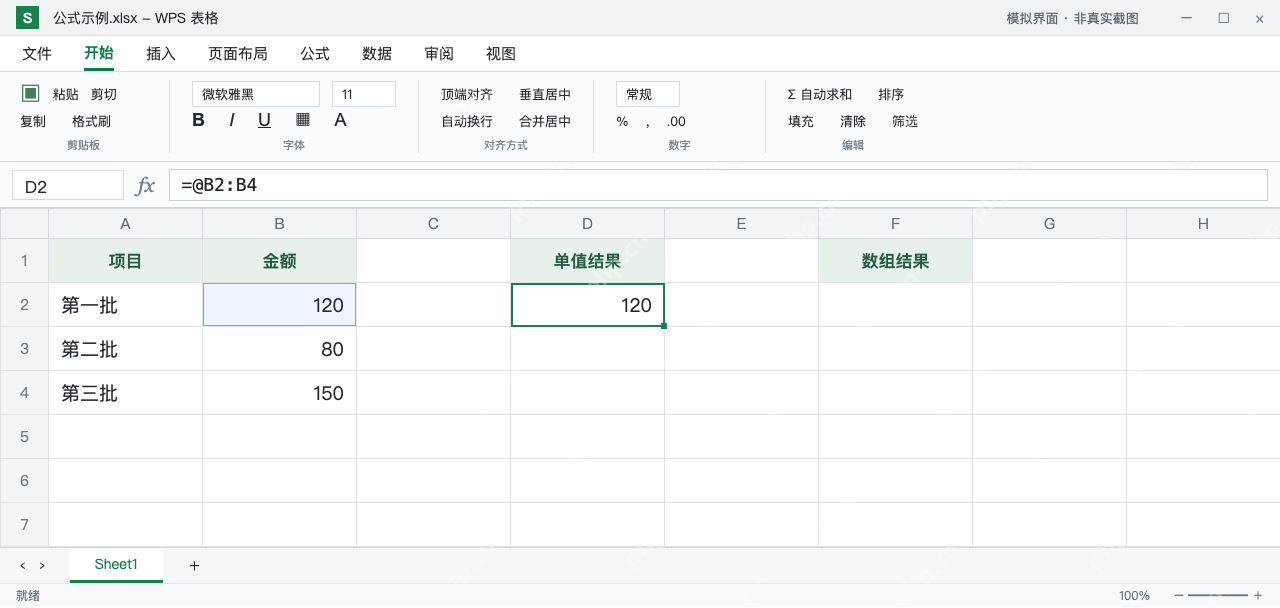The image size is (1280, 608).
Task: Select row 3 header
Action: pos(24,349)
